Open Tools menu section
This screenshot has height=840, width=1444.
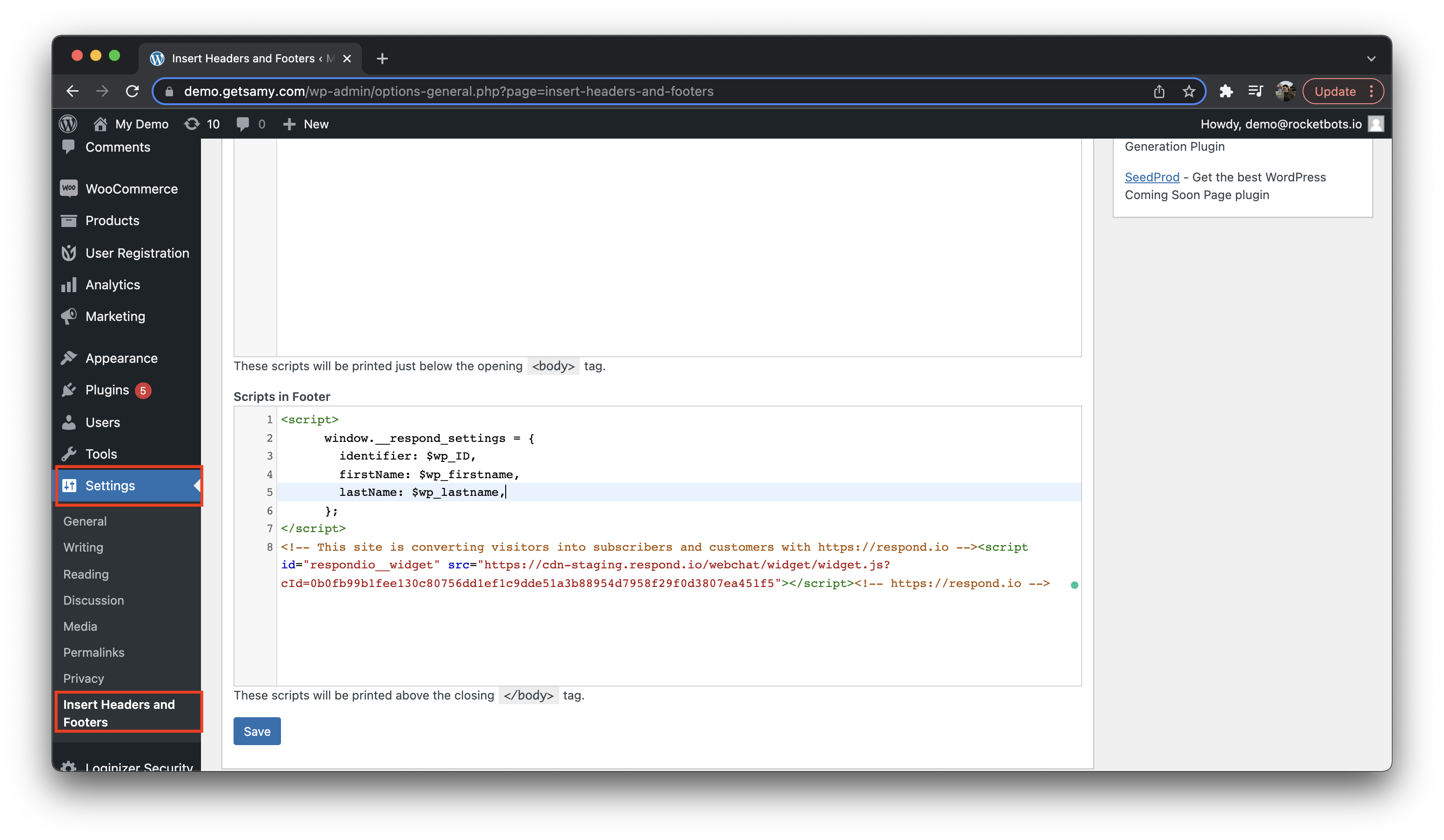(x=101, y=453)
